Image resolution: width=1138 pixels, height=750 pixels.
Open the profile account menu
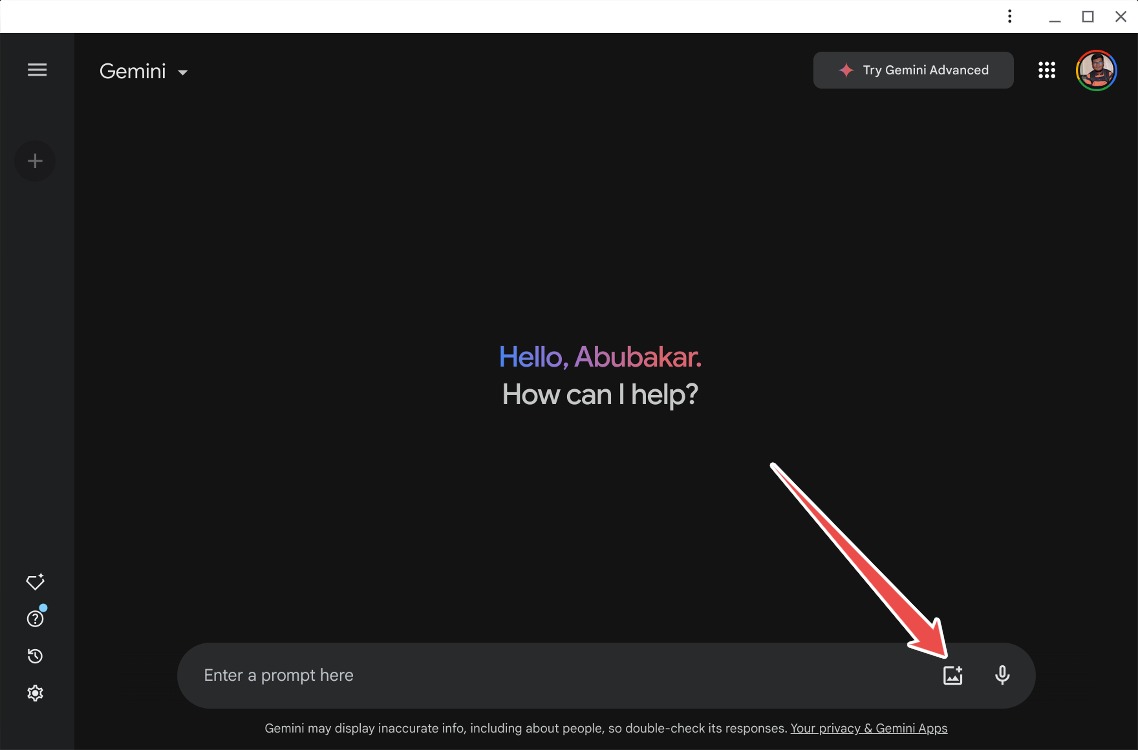(x=1096, y=70)
